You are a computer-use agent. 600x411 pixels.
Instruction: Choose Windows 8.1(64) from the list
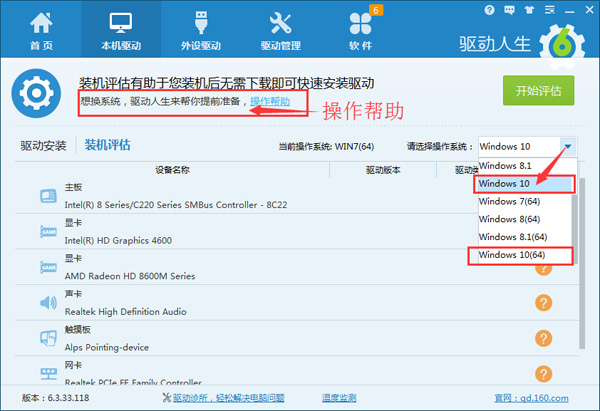525,237
